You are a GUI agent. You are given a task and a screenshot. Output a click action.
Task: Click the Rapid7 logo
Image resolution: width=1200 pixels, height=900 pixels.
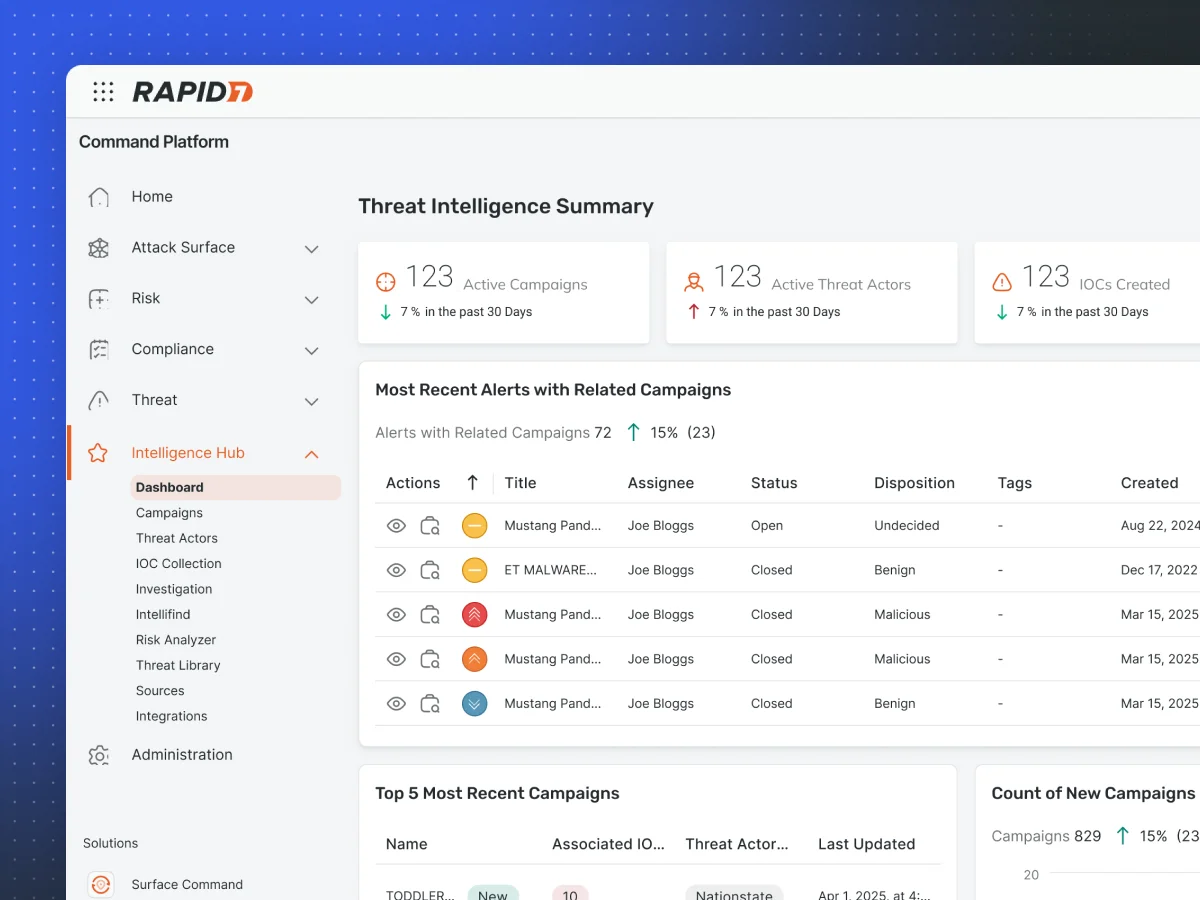point(193,92)
